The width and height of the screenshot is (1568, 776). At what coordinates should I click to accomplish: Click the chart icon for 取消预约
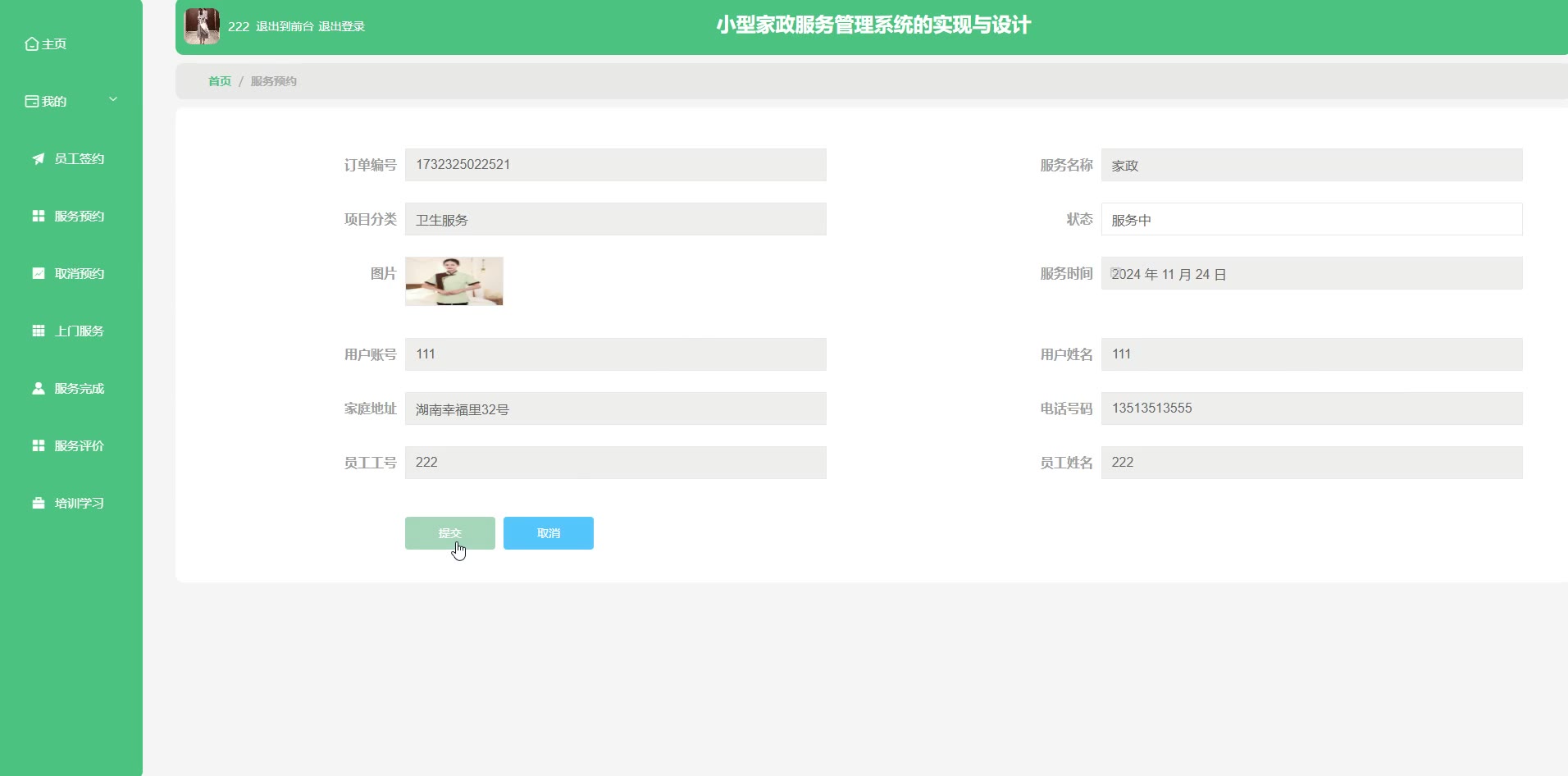[x=39, y=274]
